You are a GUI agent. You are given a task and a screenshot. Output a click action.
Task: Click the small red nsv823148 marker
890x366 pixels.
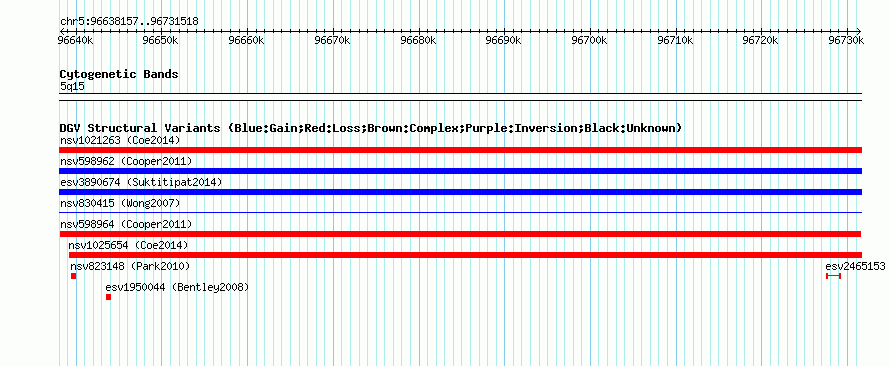(73, 276)
